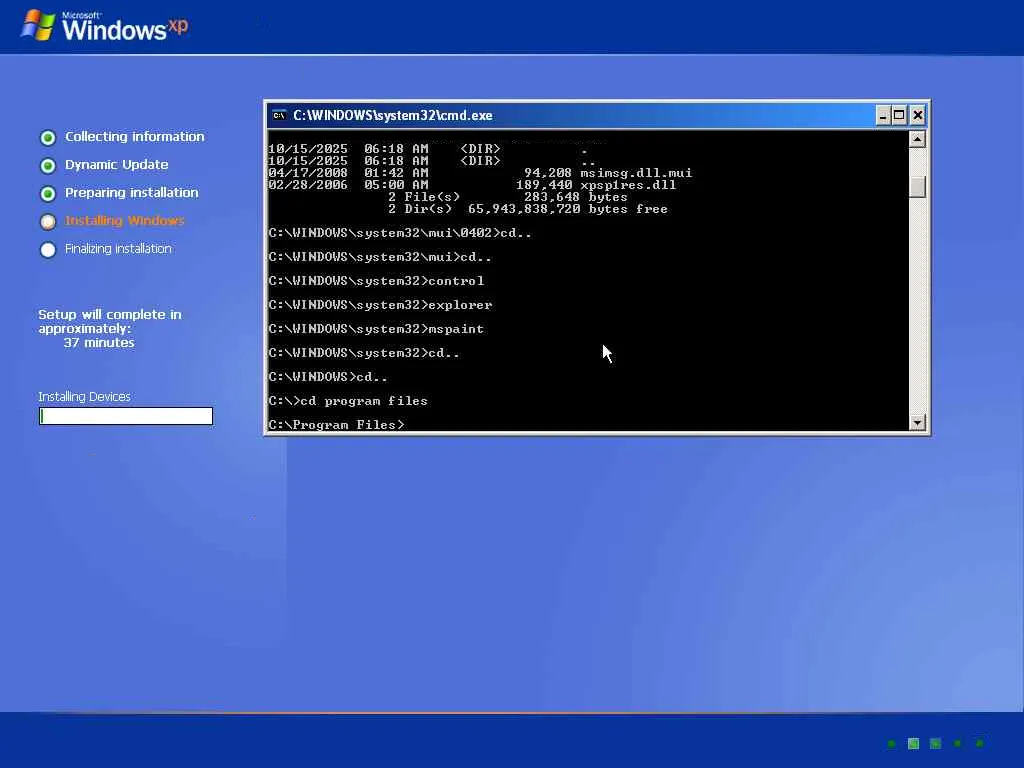Click the 'Installing Devices' label
Image resolution: width=1024 pixels, height=768 pixels.
click(x=84, y=397)
